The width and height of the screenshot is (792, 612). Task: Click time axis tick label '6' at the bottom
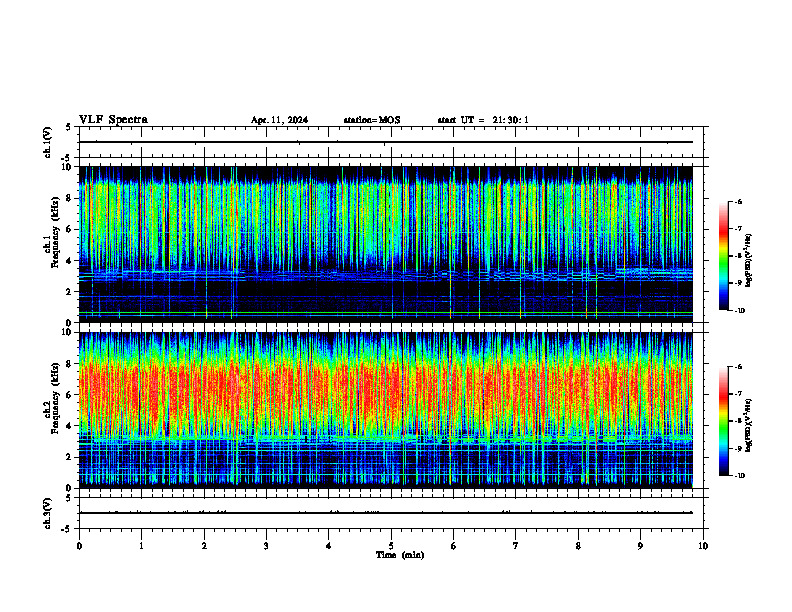[454, 546]
